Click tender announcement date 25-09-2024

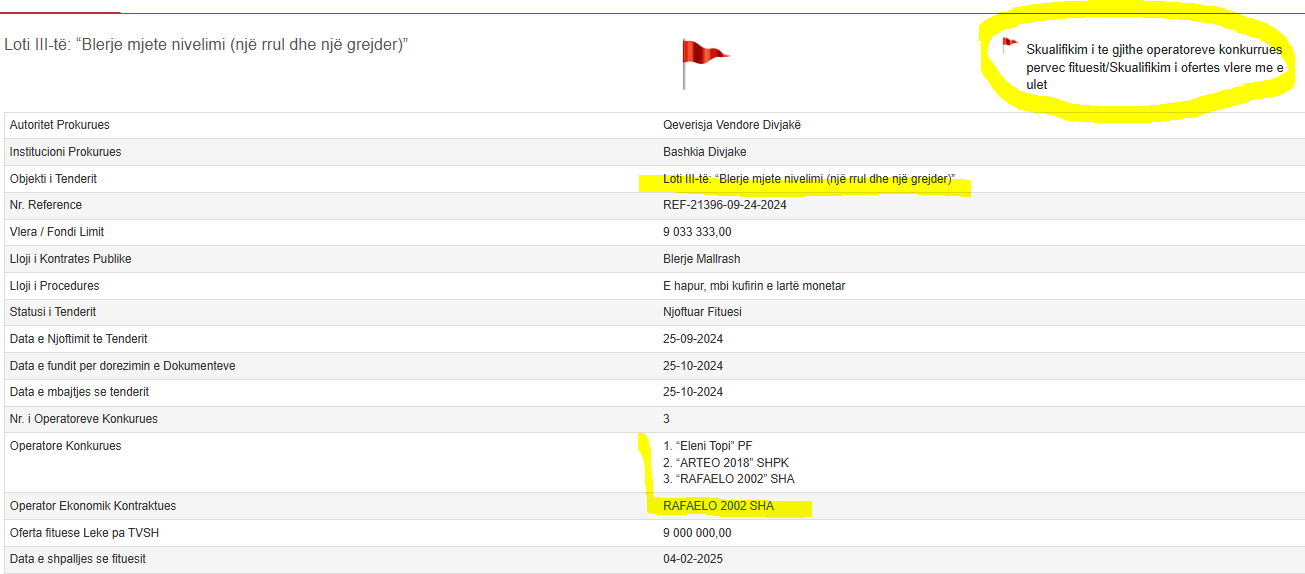point(692,339)
